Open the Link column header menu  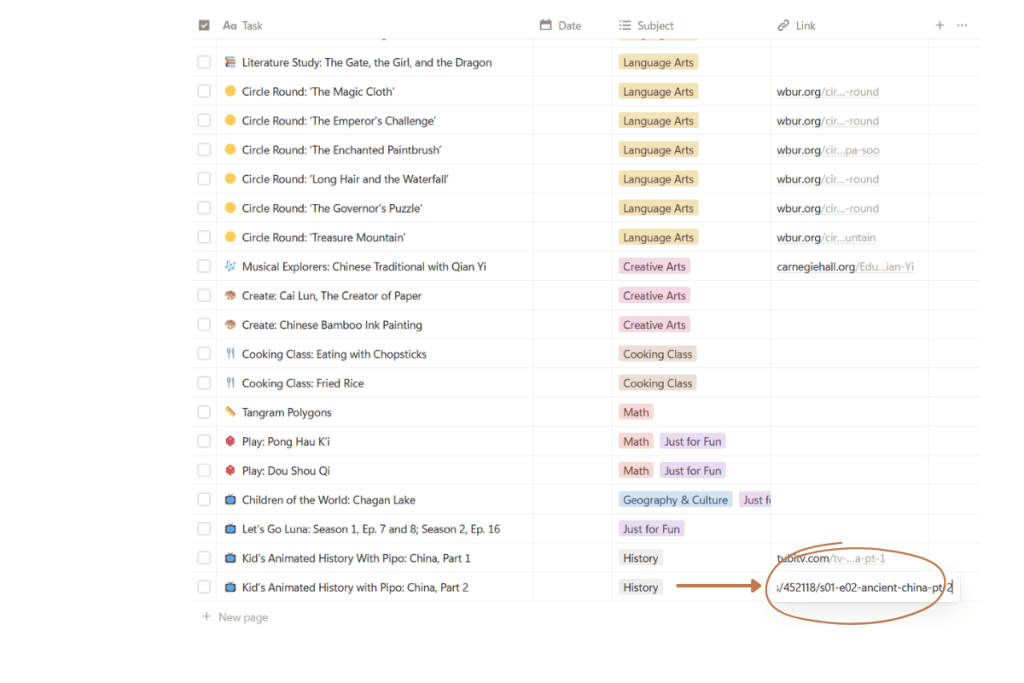(805, 26)
